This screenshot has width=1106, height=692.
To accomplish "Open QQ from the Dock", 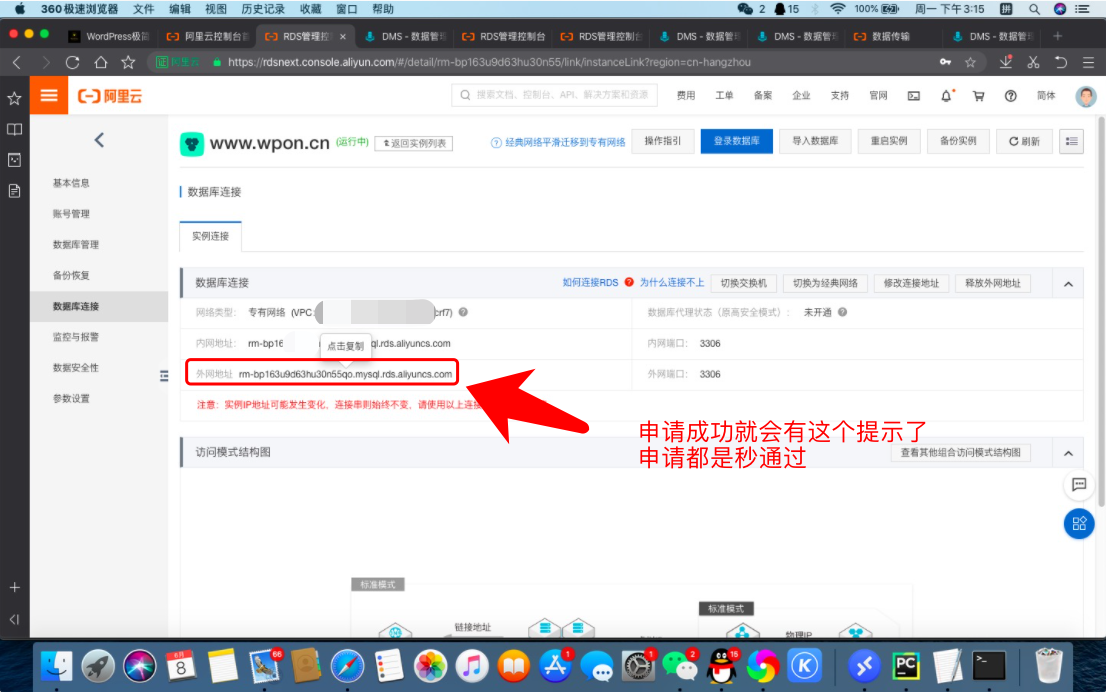I will (722, 665).
